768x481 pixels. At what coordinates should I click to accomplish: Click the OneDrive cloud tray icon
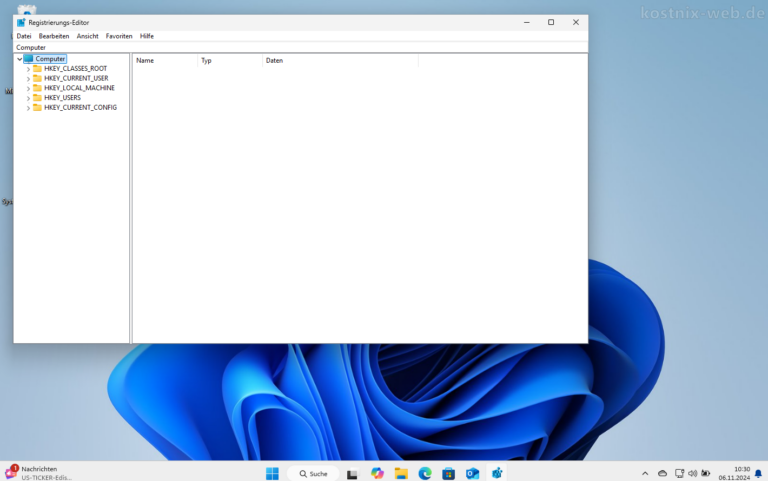pos(662,474)
